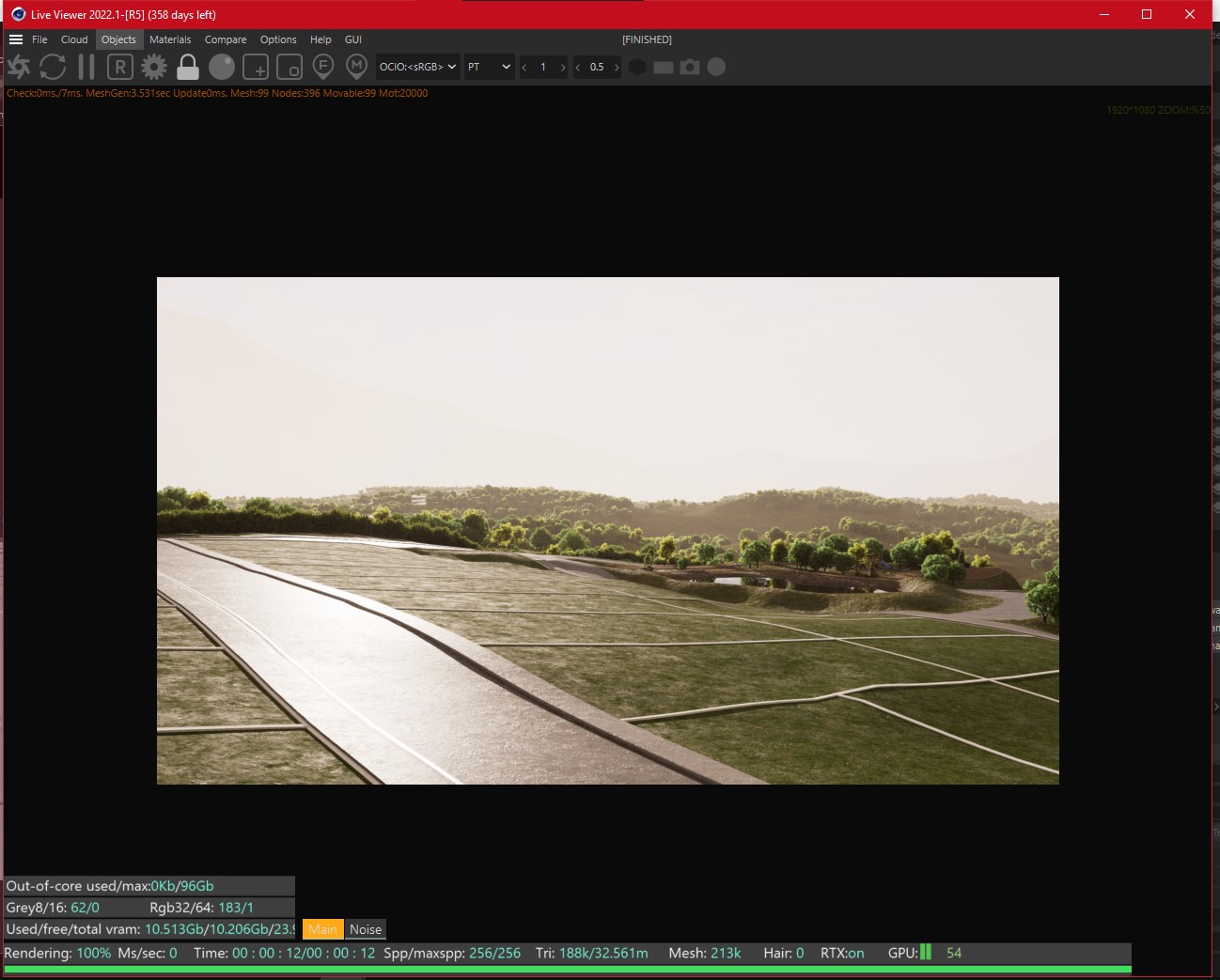Viewport: 1220px width, 980px height.
Task: Pause the render
Action: tap(86, 67)
